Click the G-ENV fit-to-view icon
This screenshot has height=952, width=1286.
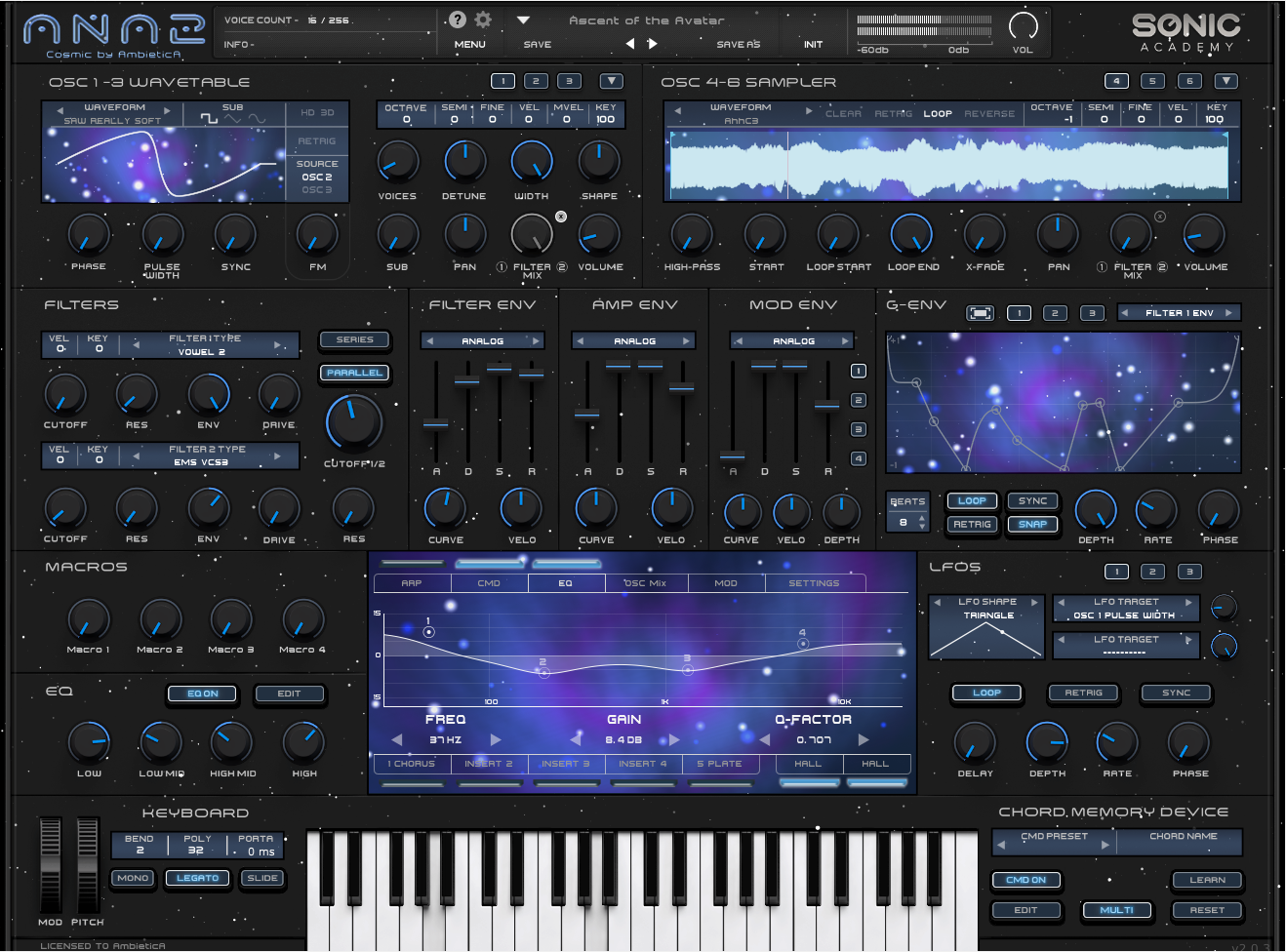pyautogui.click(x=980, y=313)
